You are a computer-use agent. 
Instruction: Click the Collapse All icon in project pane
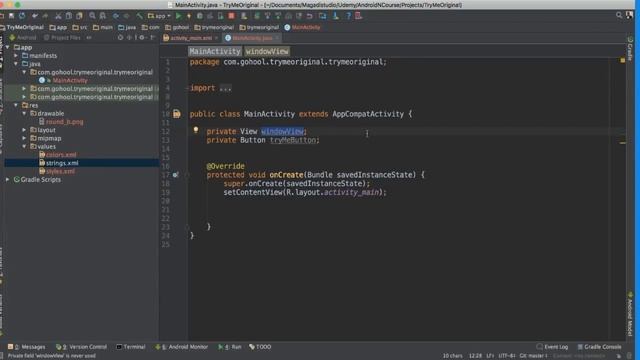130,38
